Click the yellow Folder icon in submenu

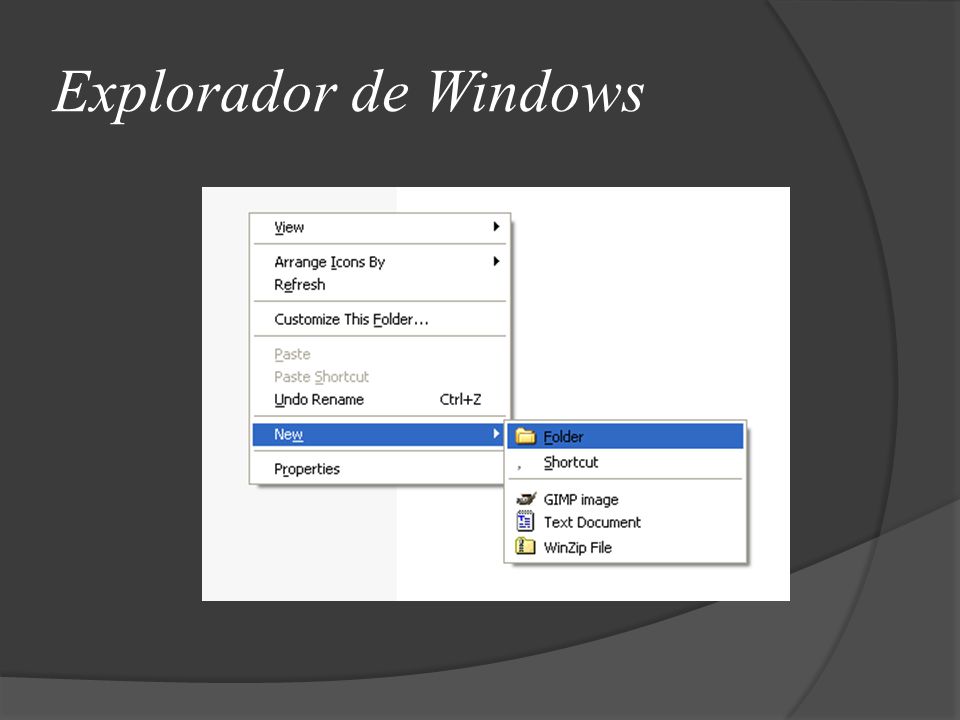(x=525, y=436)
